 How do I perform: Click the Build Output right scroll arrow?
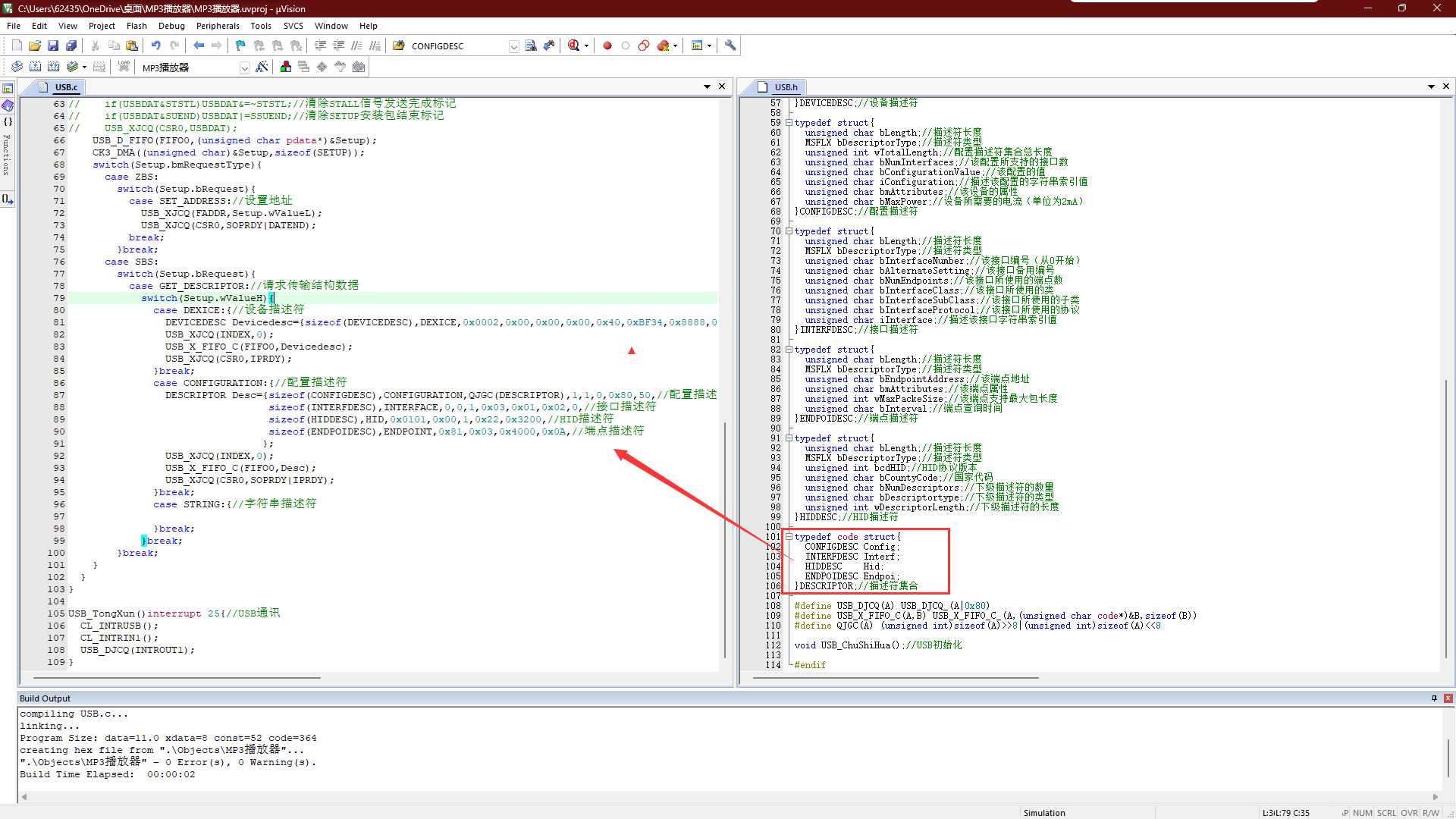[1435, 796]
